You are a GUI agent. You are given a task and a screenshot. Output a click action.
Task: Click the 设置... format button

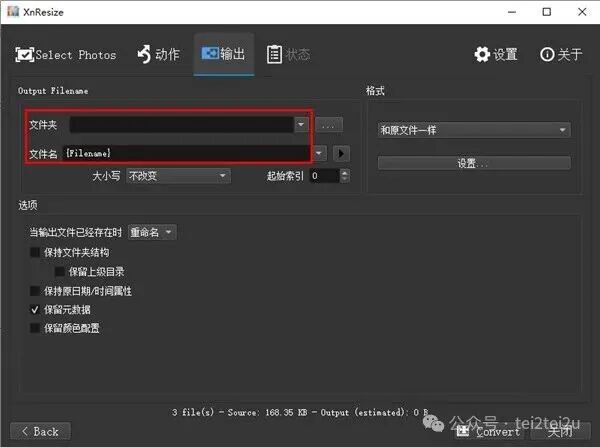click(474, 163)
